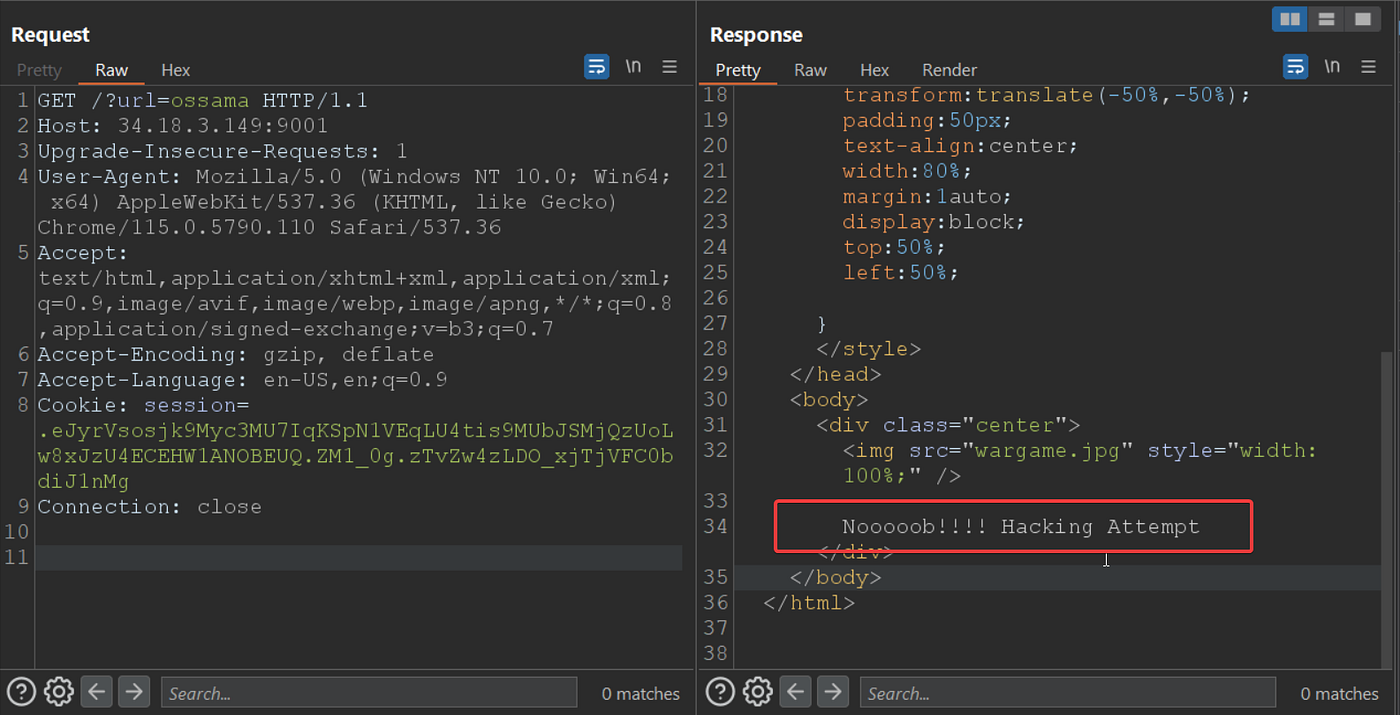Image resolution: width=1400 pixels, height=715 pixels.
Task: Open Response panel hamburger options menu
Action: [1369, 67]
